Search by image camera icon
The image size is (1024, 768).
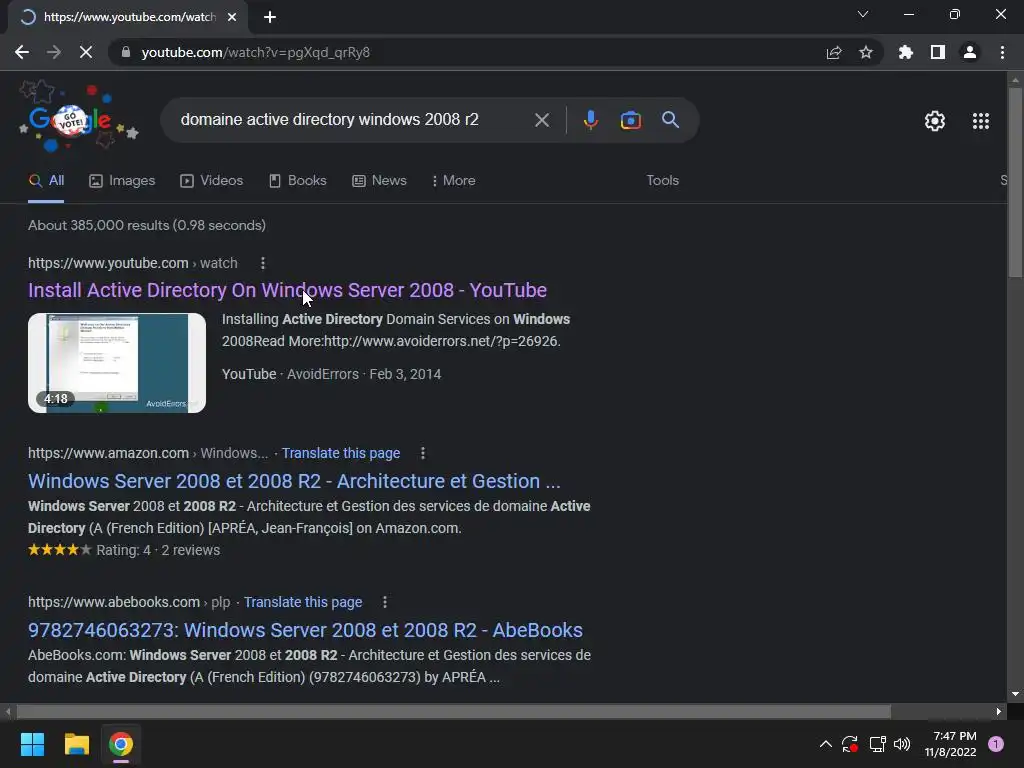click(630, 120)
